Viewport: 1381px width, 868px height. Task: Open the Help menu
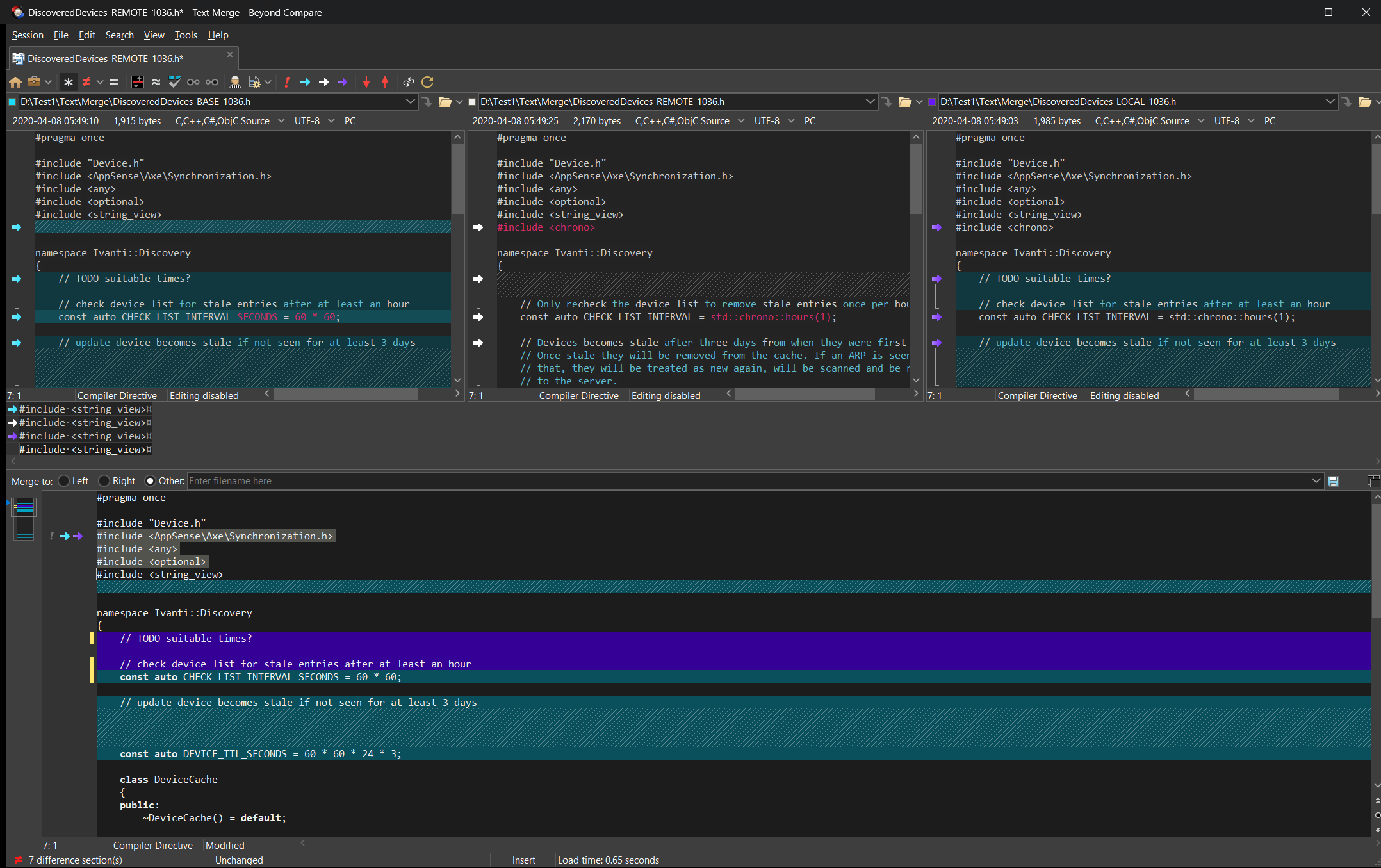[218, 35]
